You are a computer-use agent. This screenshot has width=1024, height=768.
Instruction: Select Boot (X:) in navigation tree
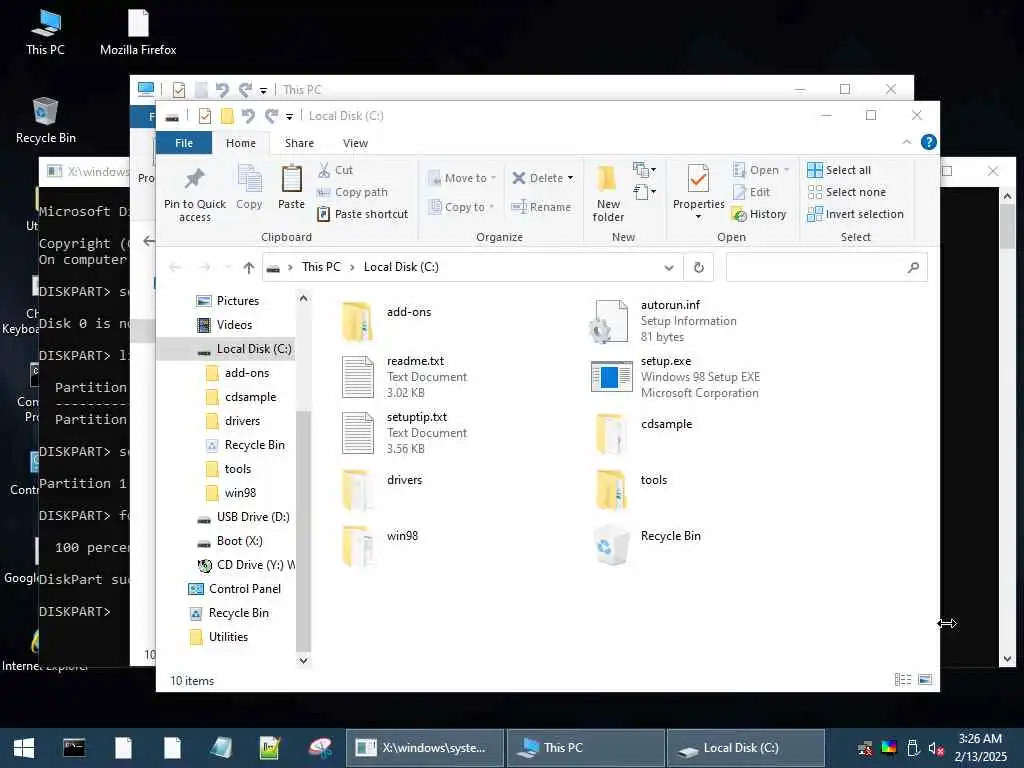click(x=231, y=541)
